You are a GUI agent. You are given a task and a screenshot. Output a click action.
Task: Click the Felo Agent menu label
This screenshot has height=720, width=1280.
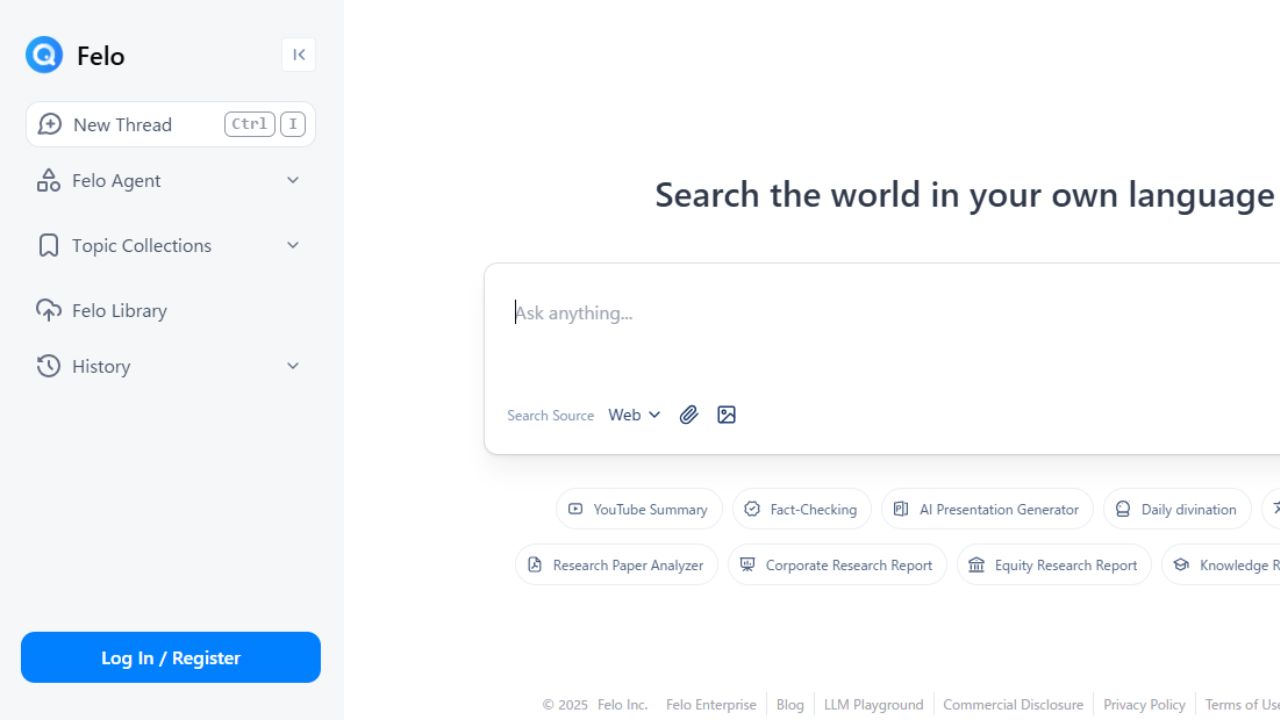point(116,180)
